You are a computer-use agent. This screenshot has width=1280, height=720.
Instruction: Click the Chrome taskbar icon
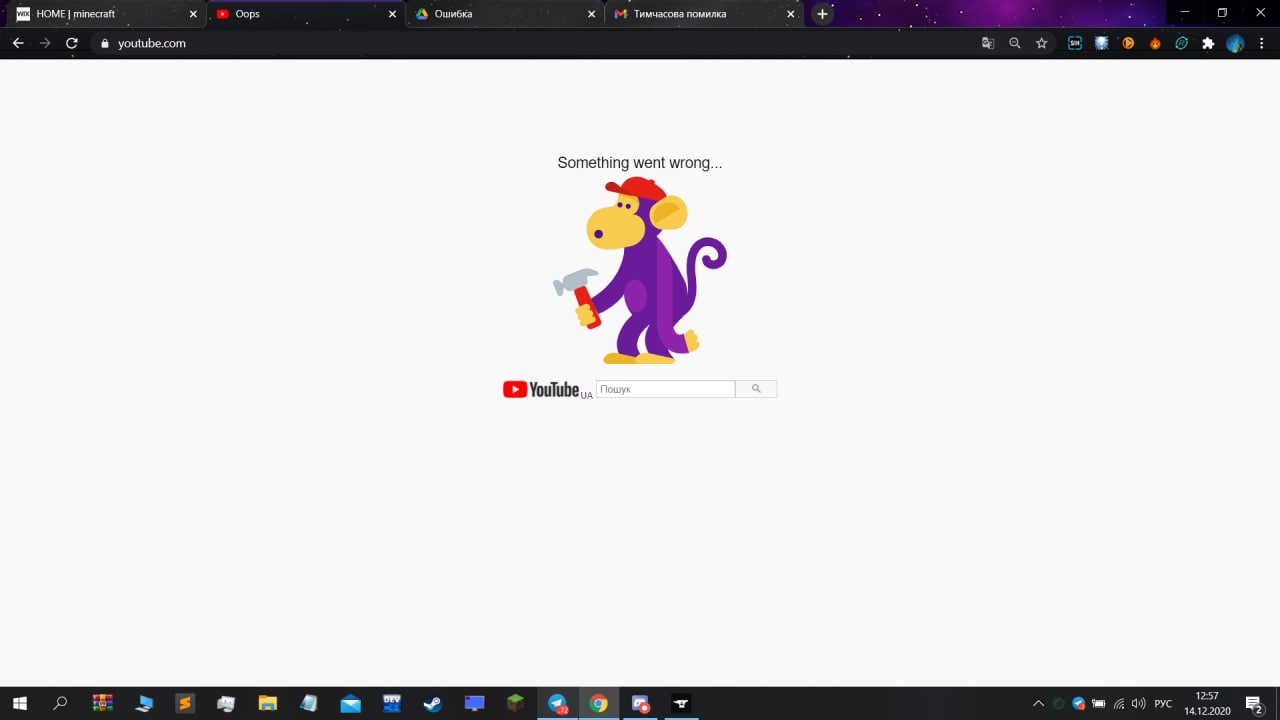[x=598, y=704]
